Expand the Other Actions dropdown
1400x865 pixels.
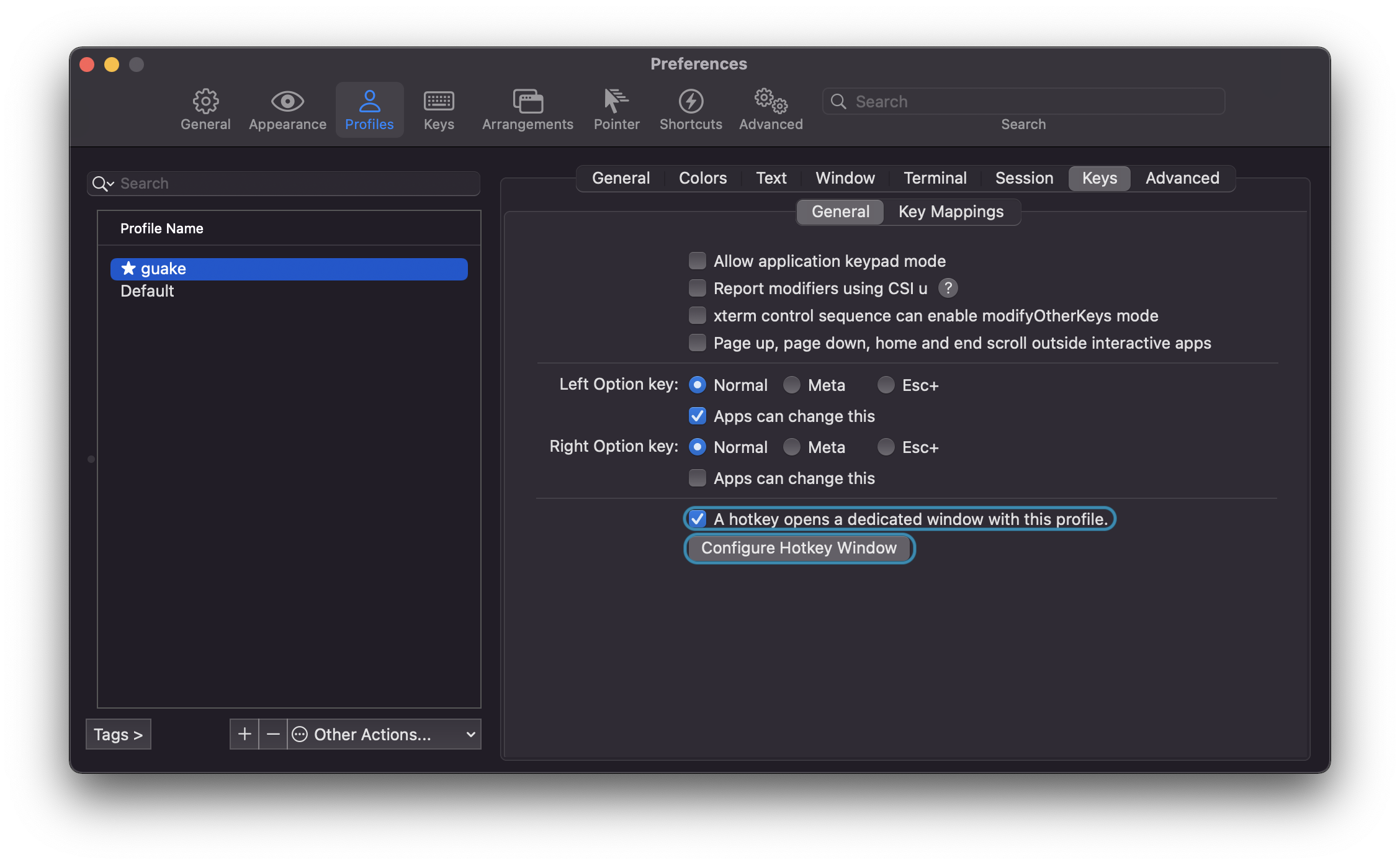[x=385, y=734]
